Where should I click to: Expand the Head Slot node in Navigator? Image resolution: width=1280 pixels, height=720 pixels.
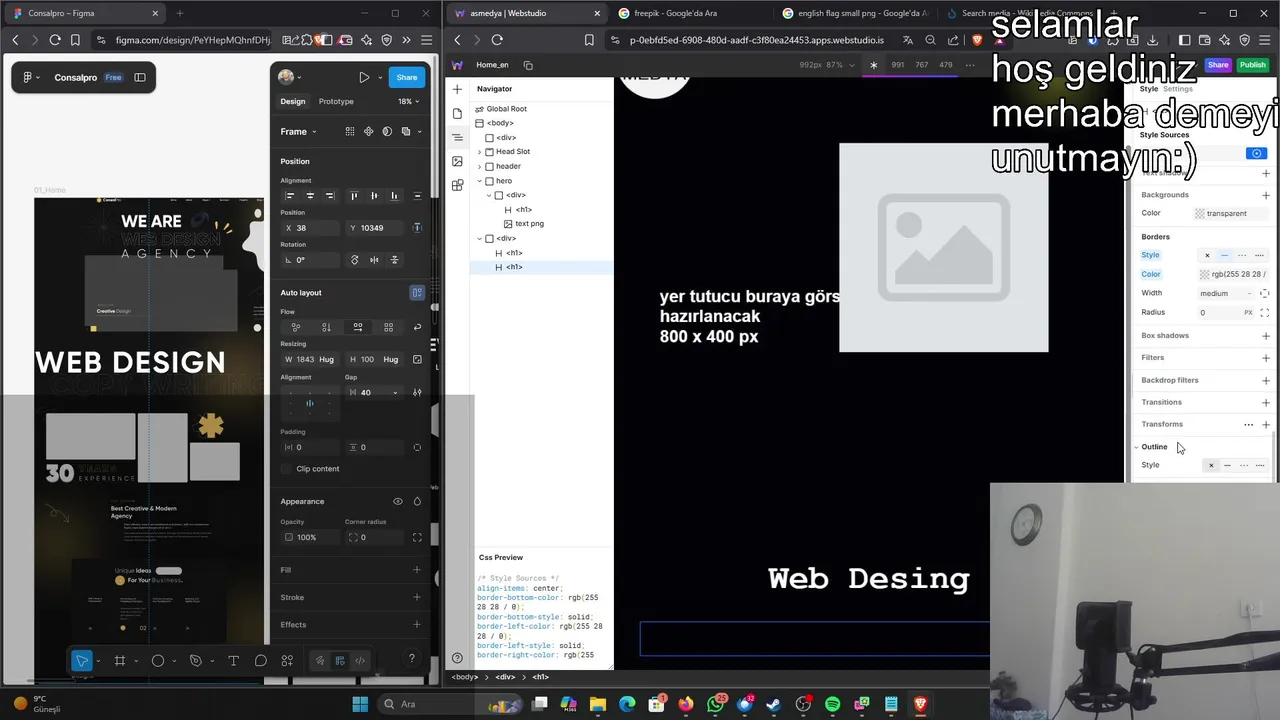(479, 152)
